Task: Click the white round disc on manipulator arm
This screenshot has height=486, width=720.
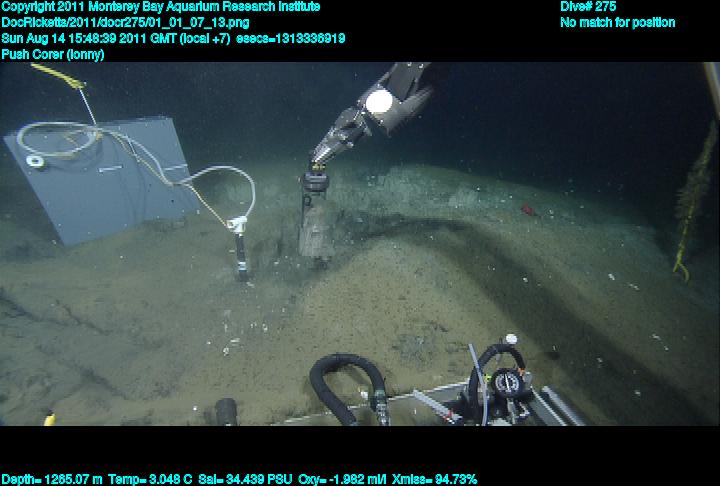Action: pos(379,101)
